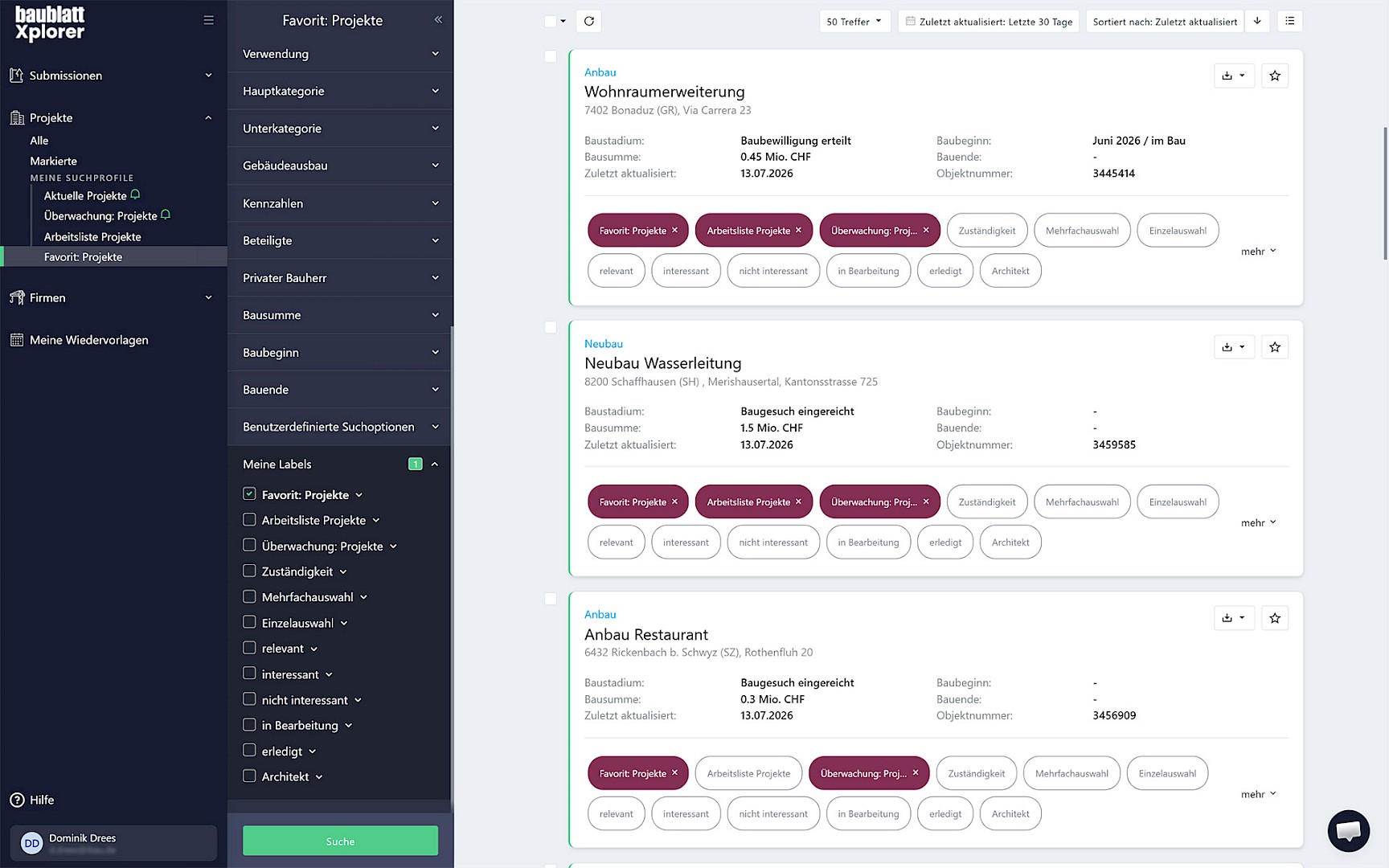
Task: Remove Arbeitsliste Projekte label from Neubau Wasserleitung
Action: [799, 502]
